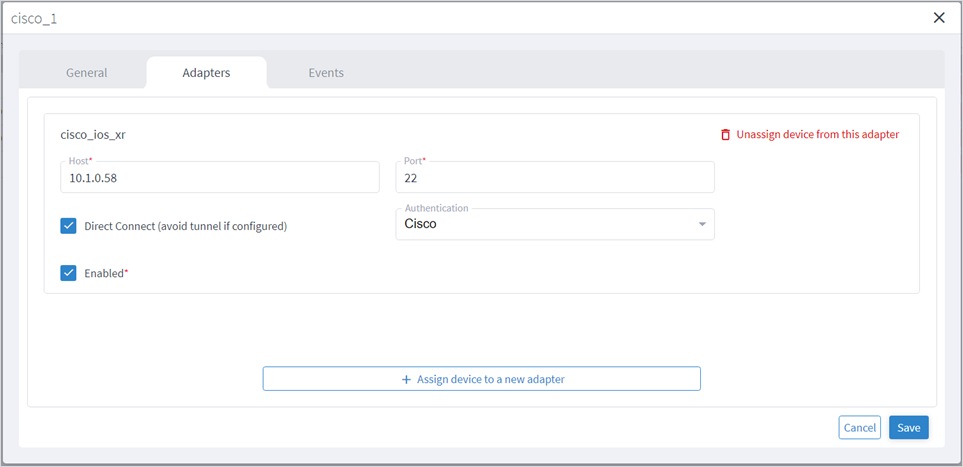Image resolution: width=963 pixels, height=467 pixels.
Task: Save the adapter settings
Action: [x=909, y=428]
